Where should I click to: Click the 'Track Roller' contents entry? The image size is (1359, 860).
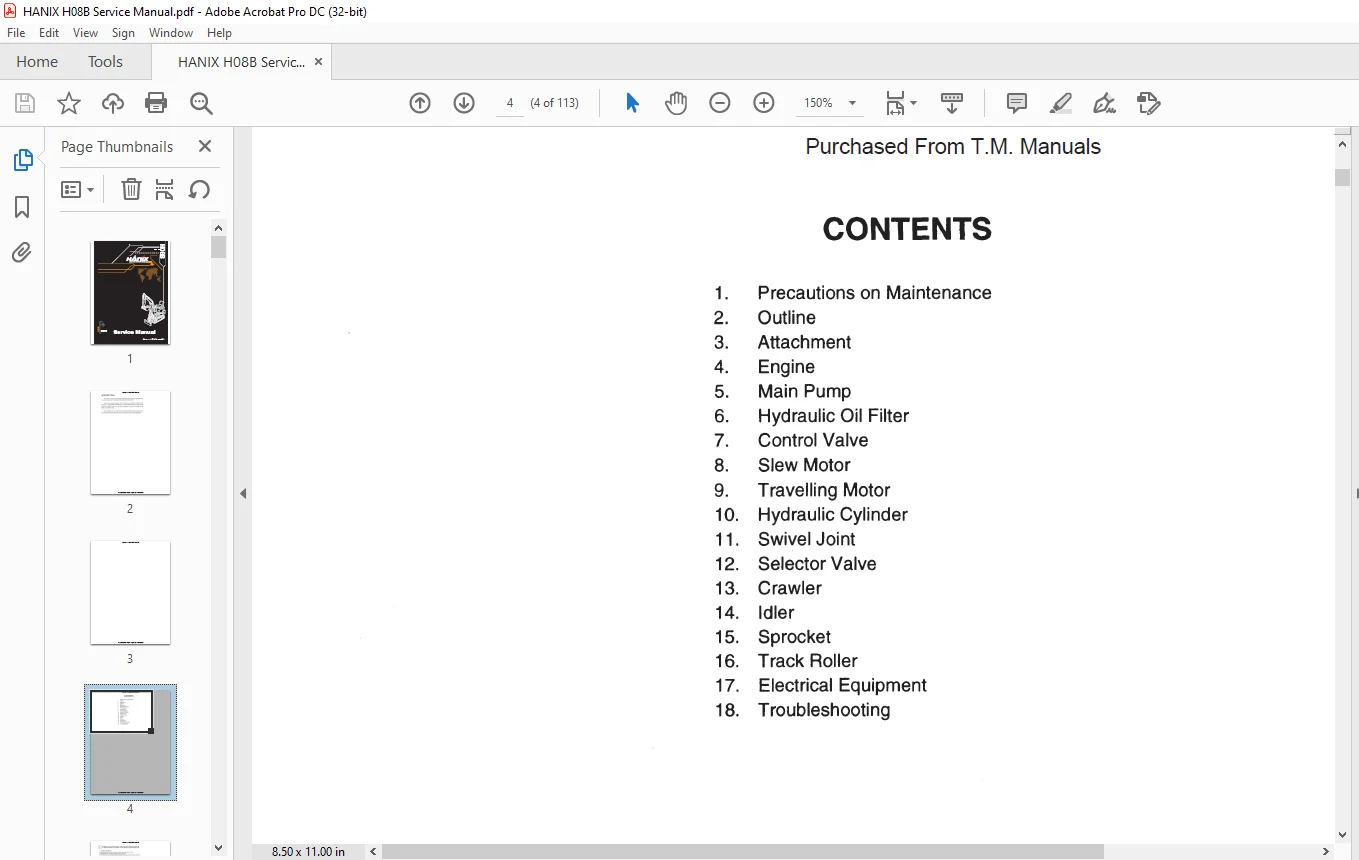coord(807,661)
